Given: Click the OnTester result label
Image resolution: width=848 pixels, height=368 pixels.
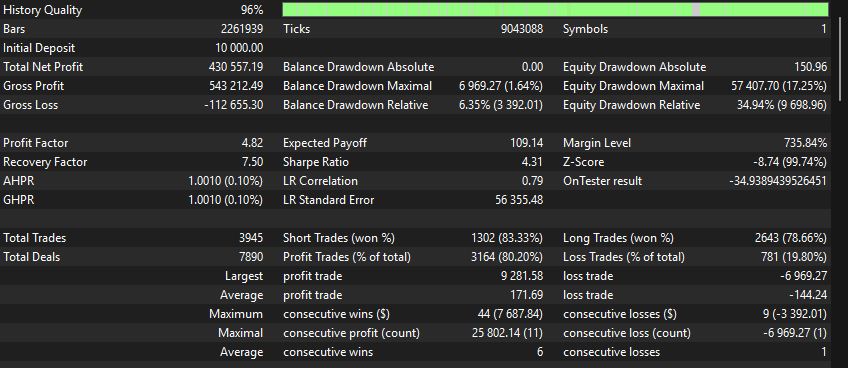Looking at the screenshot, I should 602,181.
